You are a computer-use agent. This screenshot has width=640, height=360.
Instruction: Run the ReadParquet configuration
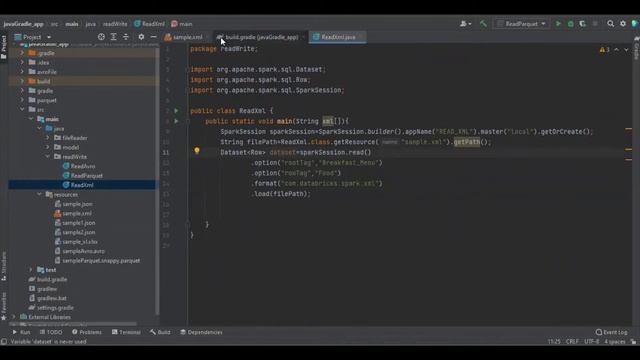[558, 24]
